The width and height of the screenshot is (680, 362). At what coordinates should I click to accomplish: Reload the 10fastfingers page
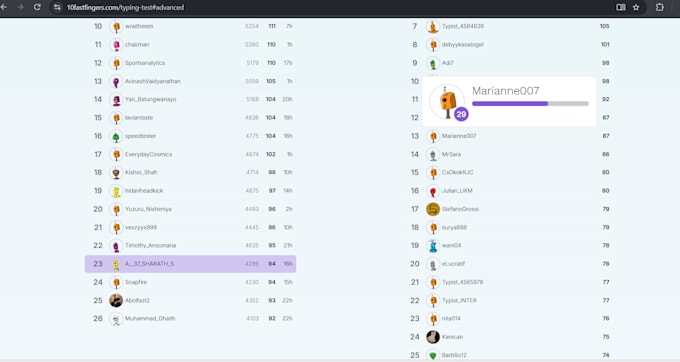[37, 7]
